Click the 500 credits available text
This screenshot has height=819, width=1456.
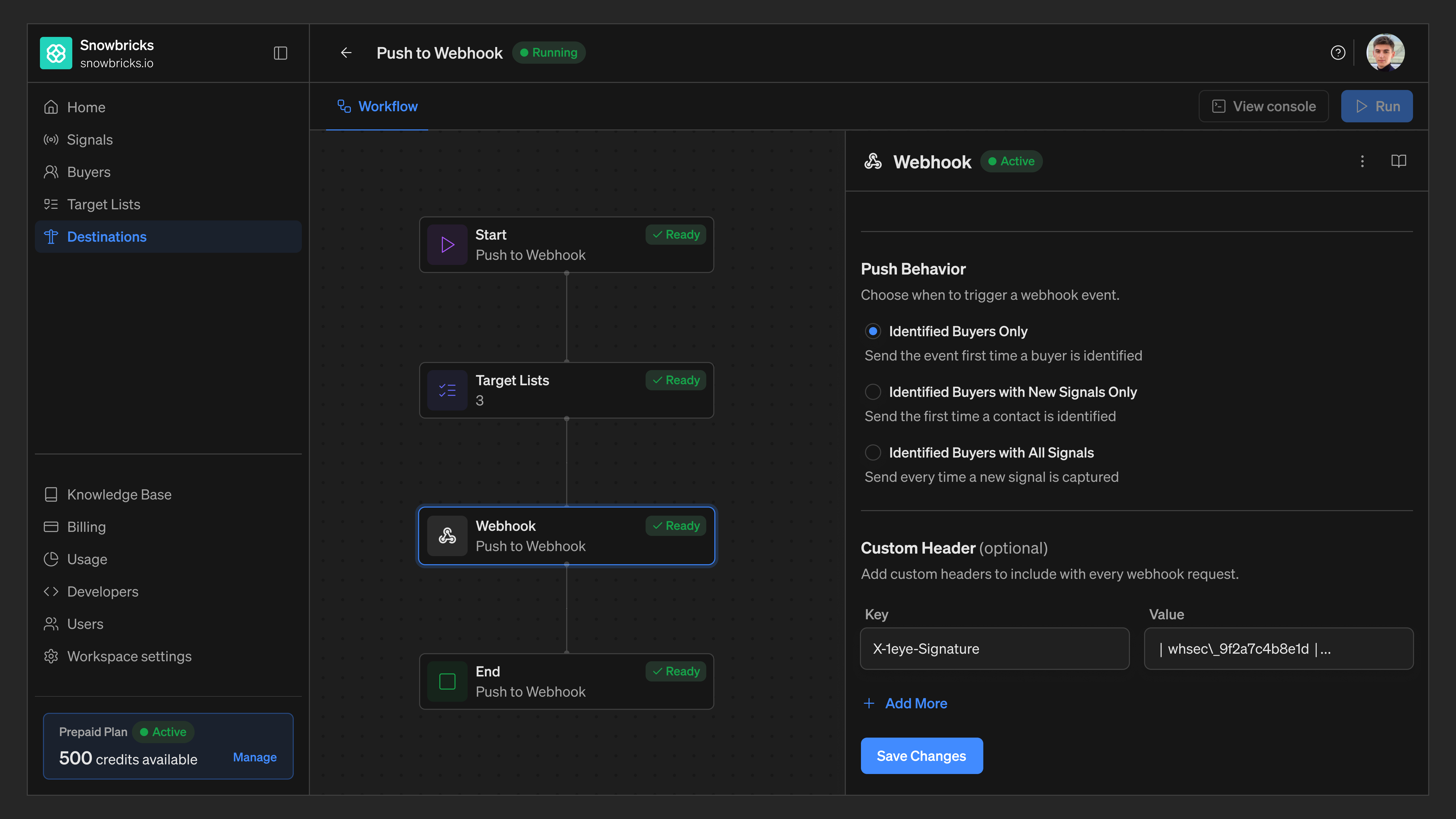[x=128, y=758]
